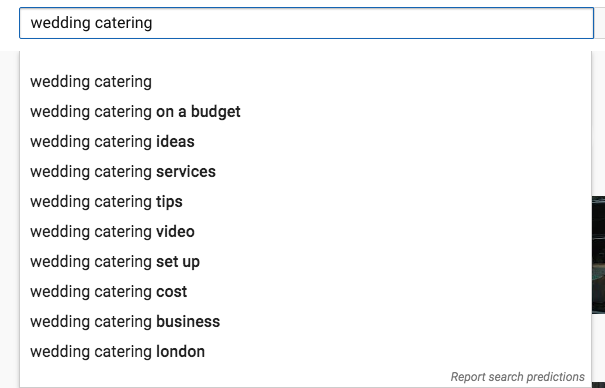
Task: Open the video thumbnail at the right edge
Action: [x=598, y=255]
